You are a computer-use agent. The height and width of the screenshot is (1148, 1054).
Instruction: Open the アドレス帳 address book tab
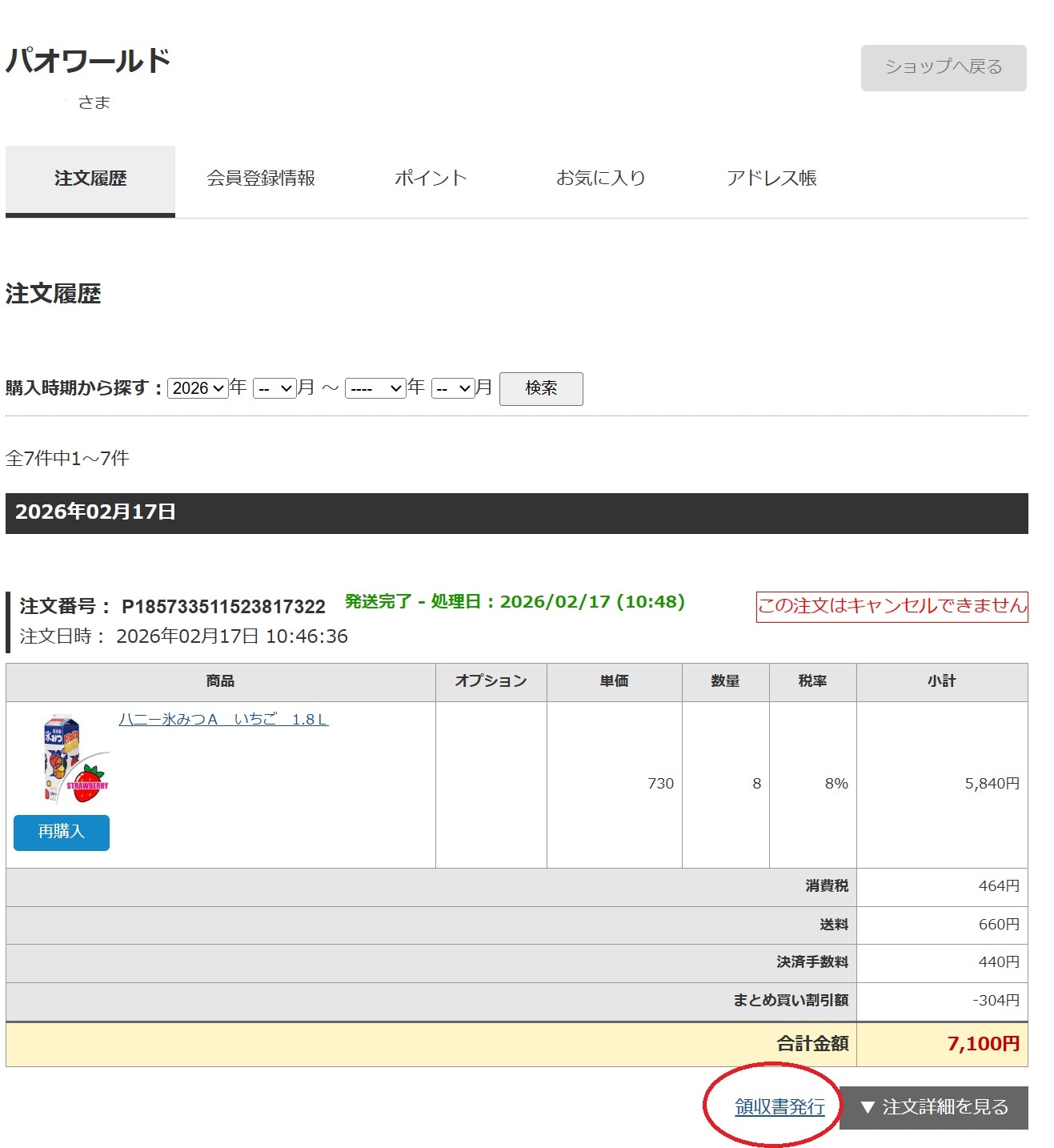tap(772, 179)
